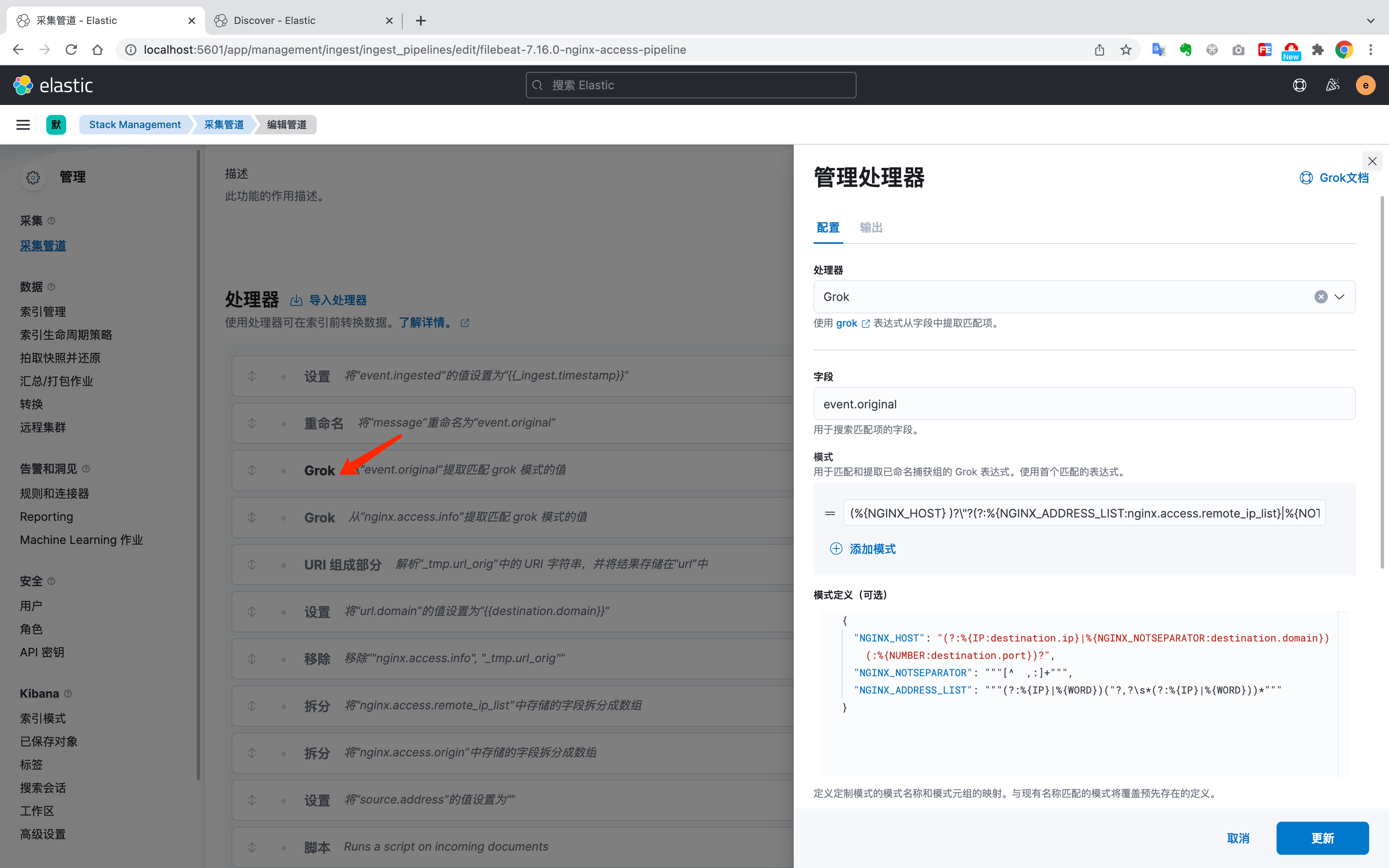The image size is (1389, 868).
Task: Open 索引模式 in sidebar
Action: click(x=43, y=719)
